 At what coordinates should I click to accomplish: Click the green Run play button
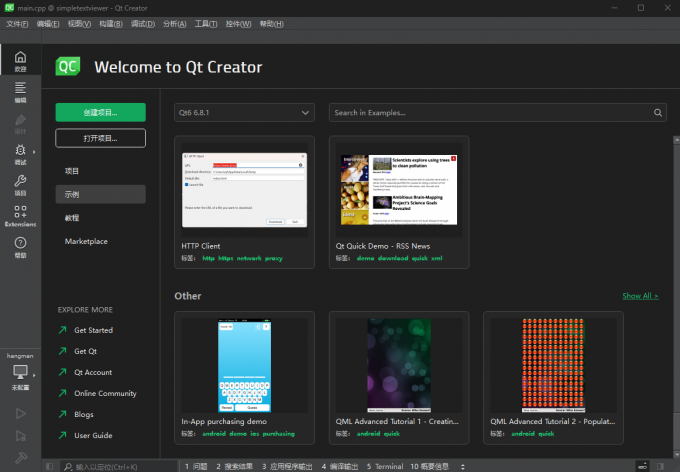point(20,412)
